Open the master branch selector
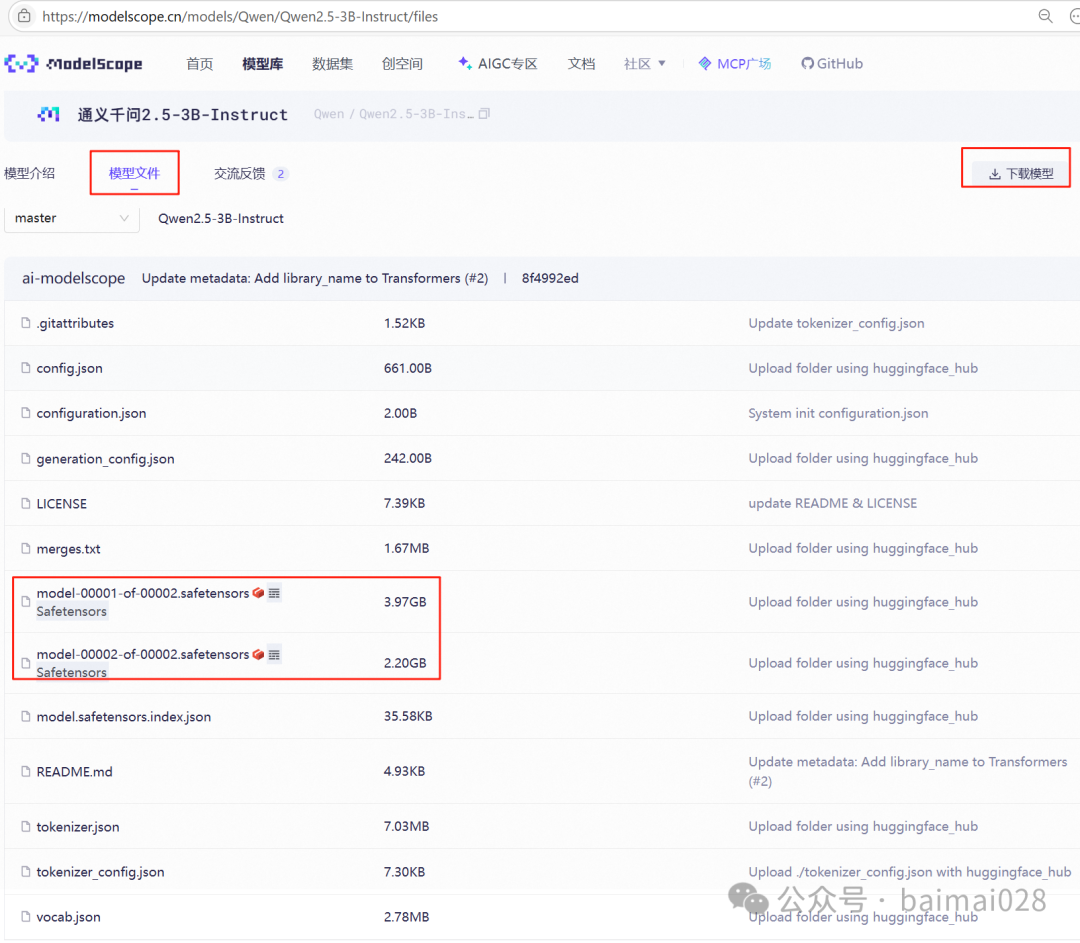Viewport: 1080px width, 943px height. pos(70,218)
